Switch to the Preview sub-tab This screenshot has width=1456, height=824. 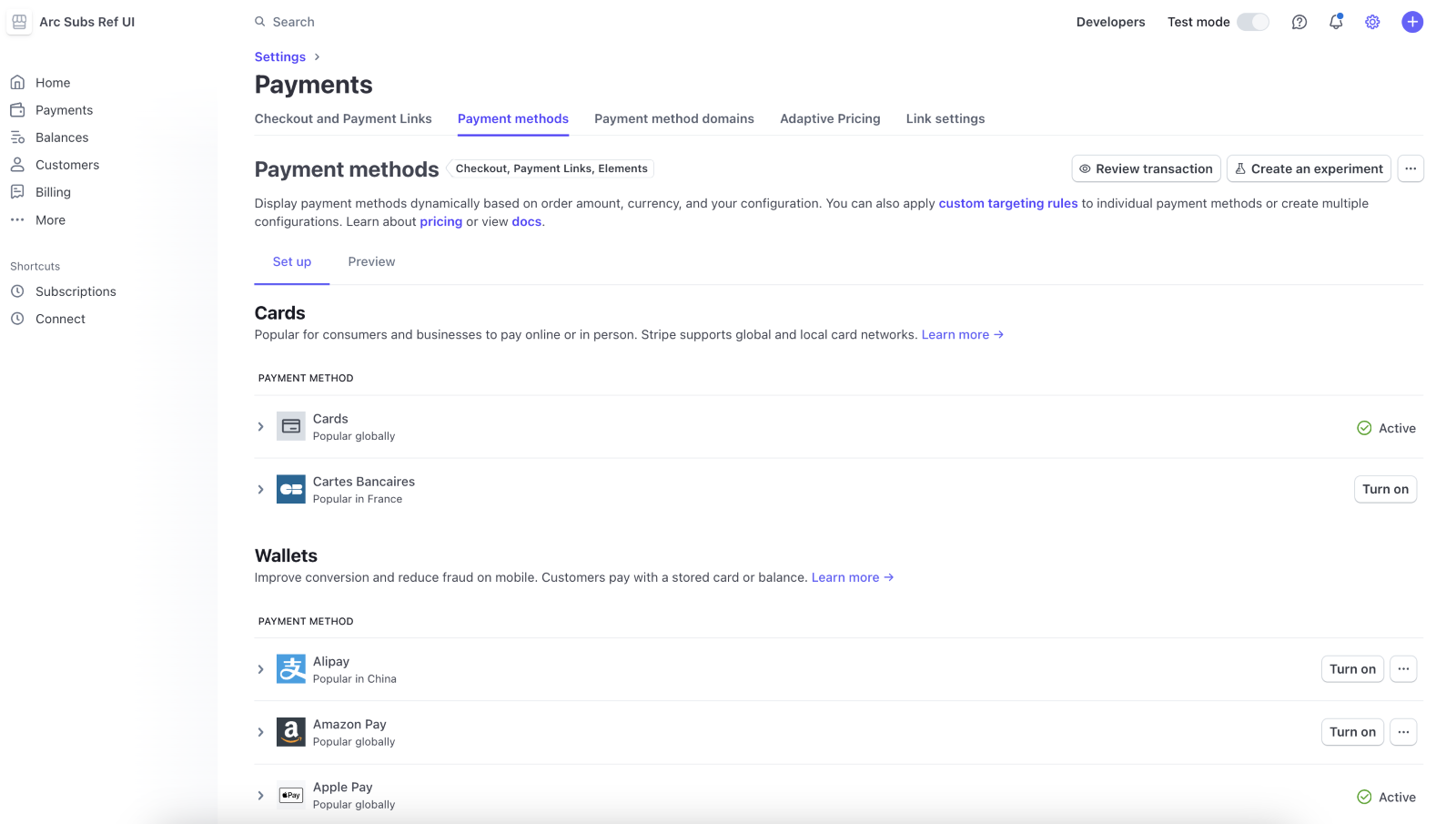tap(371, 261)
